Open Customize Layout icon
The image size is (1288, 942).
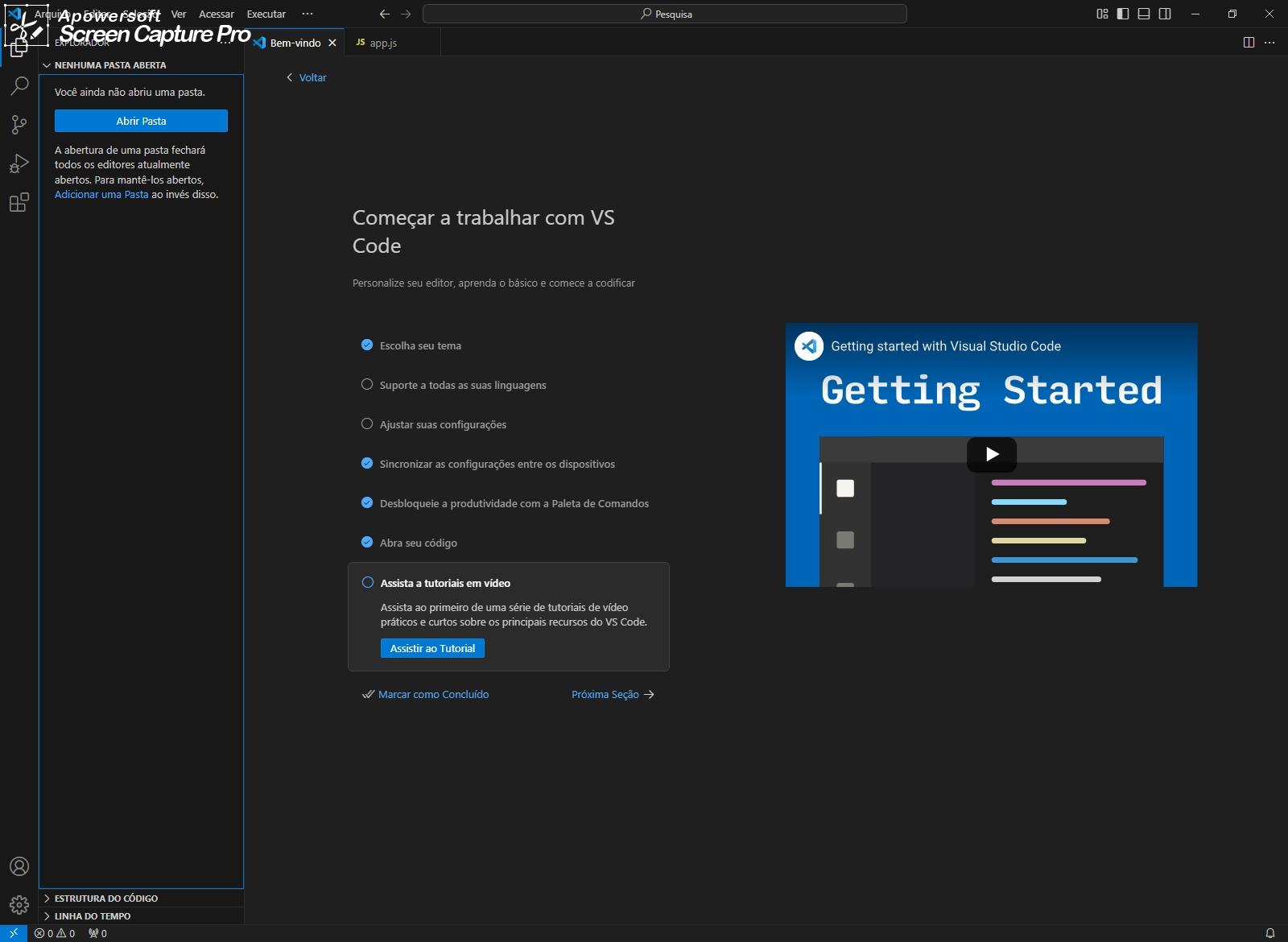click(x=1102, y=14)
